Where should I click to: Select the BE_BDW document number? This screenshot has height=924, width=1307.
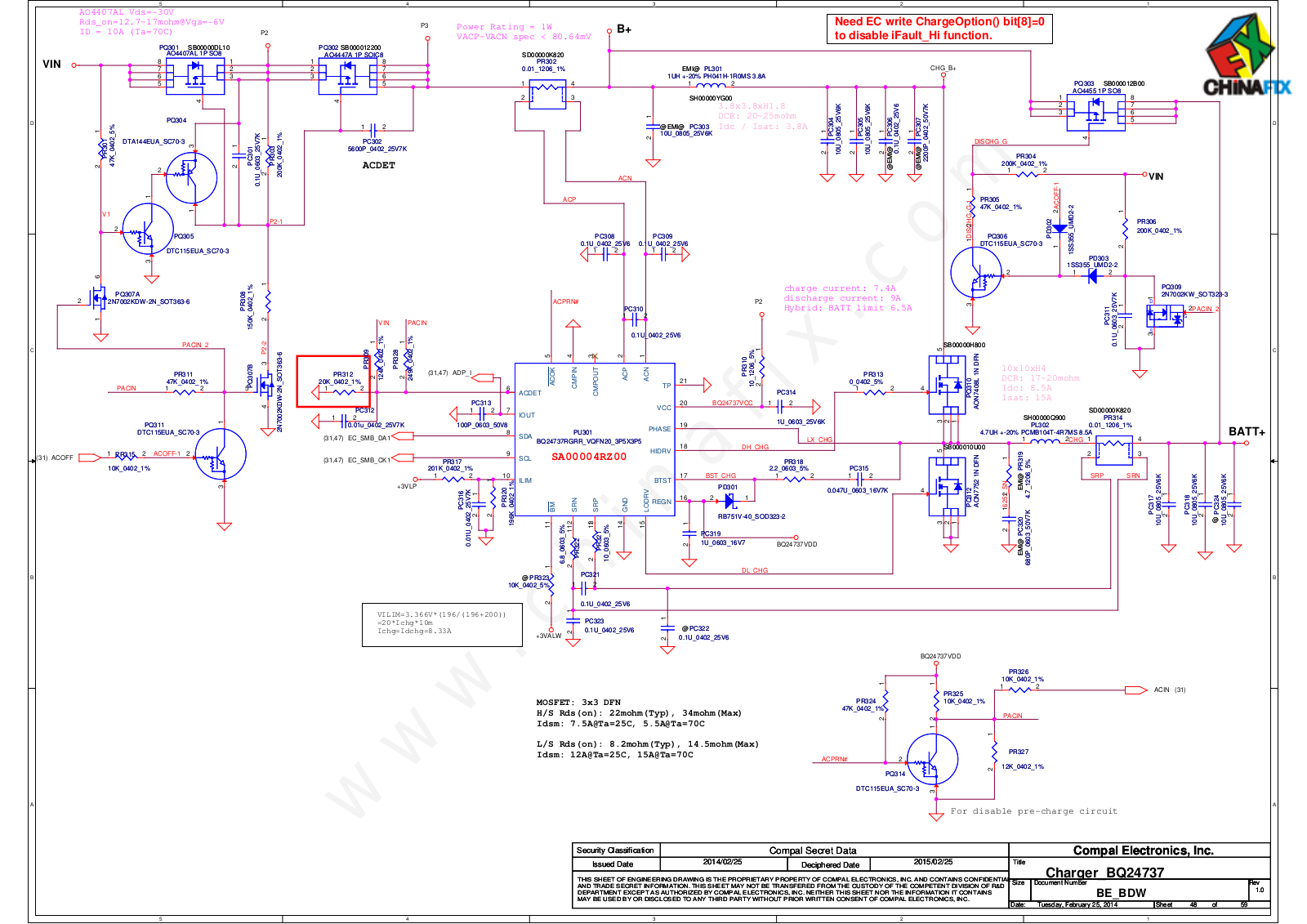[1121, 893]
